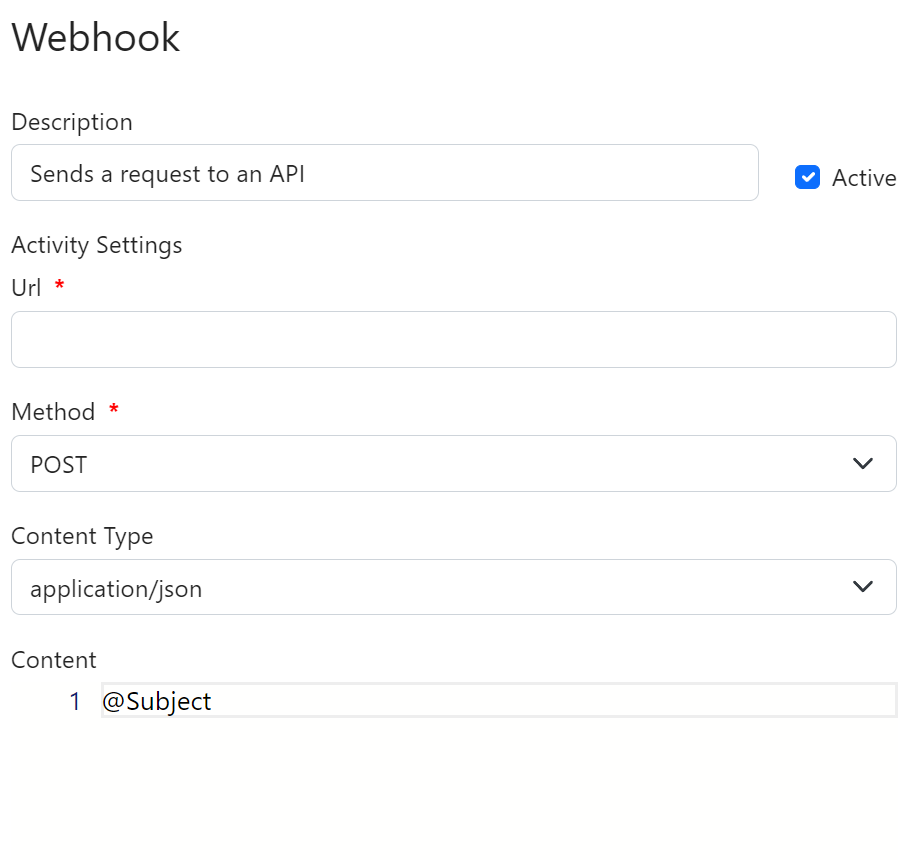Click the chevron arrow in Method dropdown
This screenshot has width=917, height=860.
tap(863, 464)
